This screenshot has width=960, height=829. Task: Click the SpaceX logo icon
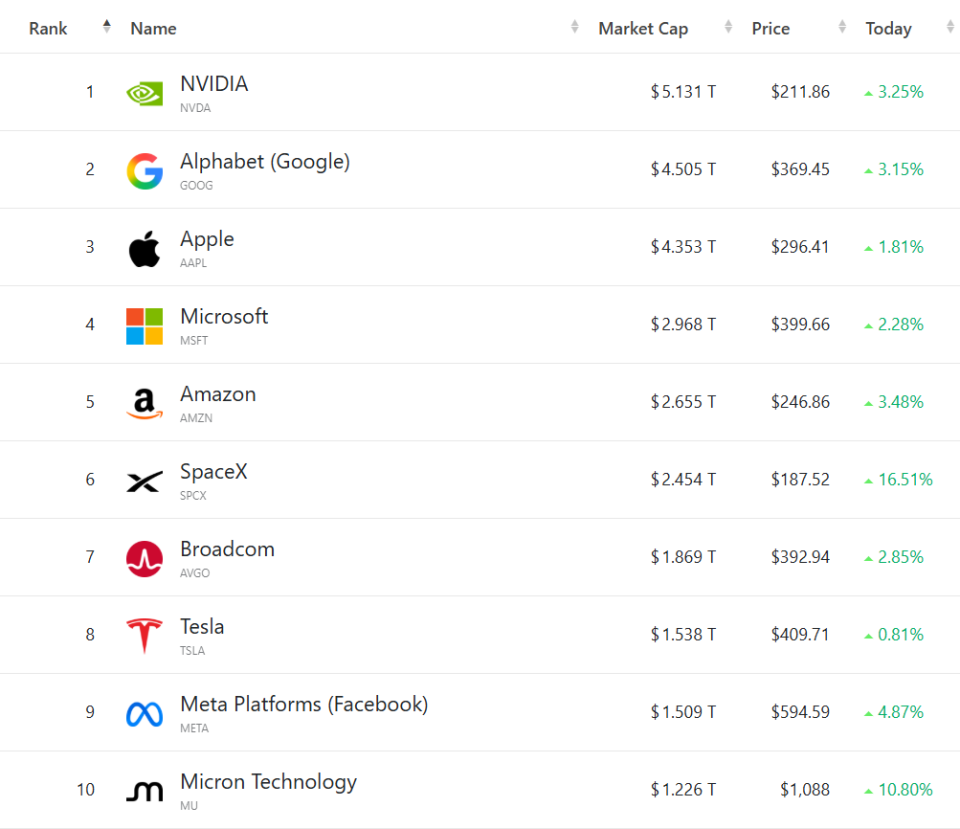pyautogui.click(x=144, y=481)
